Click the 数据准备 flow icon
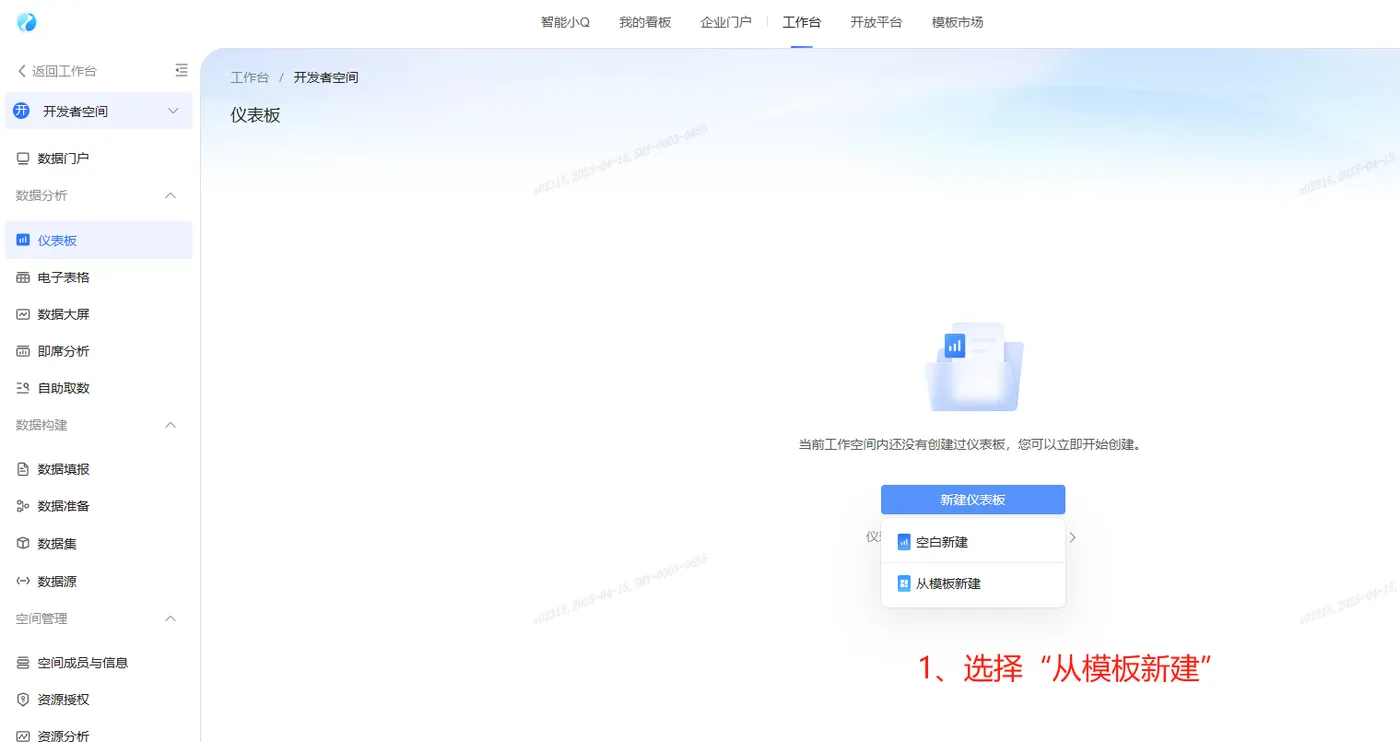The width and height of the screenshot is (1400, 742). 23,506
